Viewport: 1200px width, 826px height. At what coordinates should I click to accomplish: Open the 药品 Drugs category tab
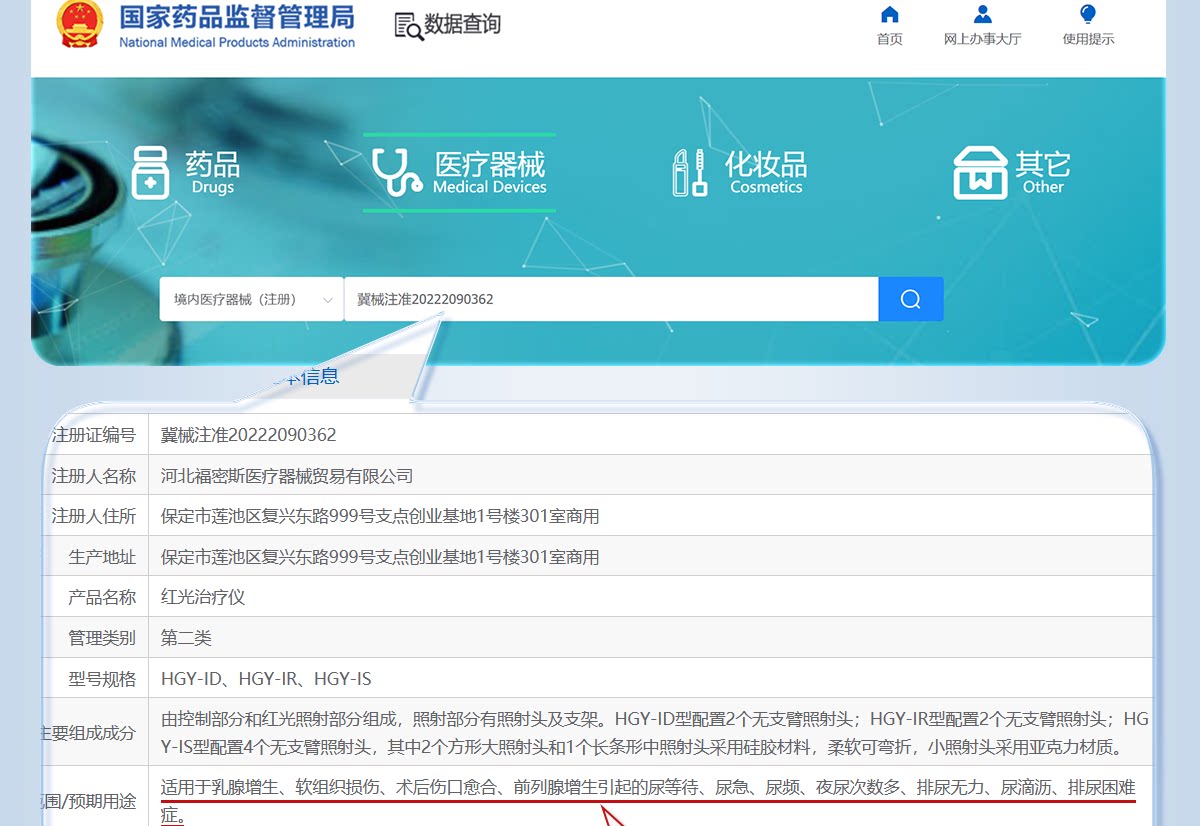coord(187,172)
